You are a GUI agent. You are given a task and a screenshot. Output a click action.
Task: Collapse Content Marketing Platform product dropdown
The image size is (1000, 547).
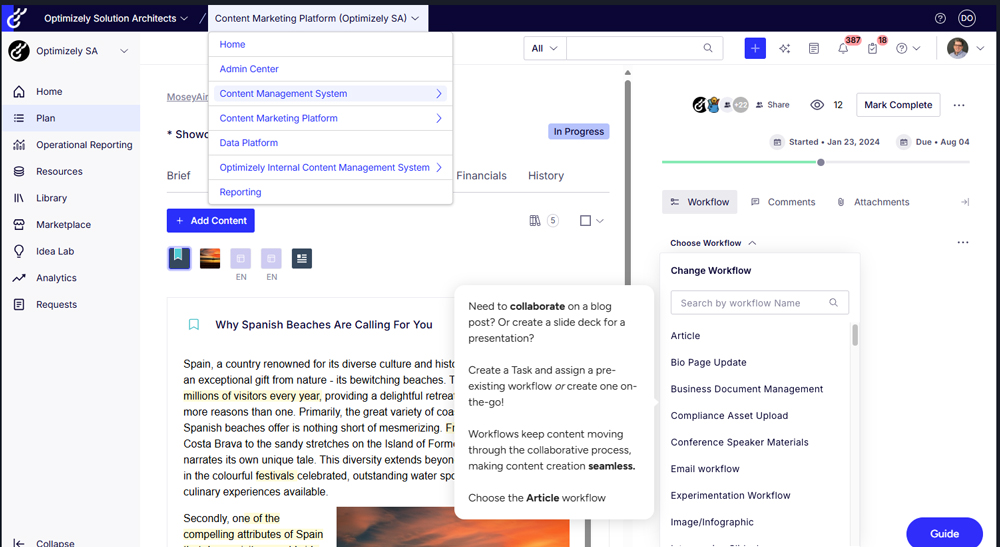pyautogui.click(x=318, y=18)
